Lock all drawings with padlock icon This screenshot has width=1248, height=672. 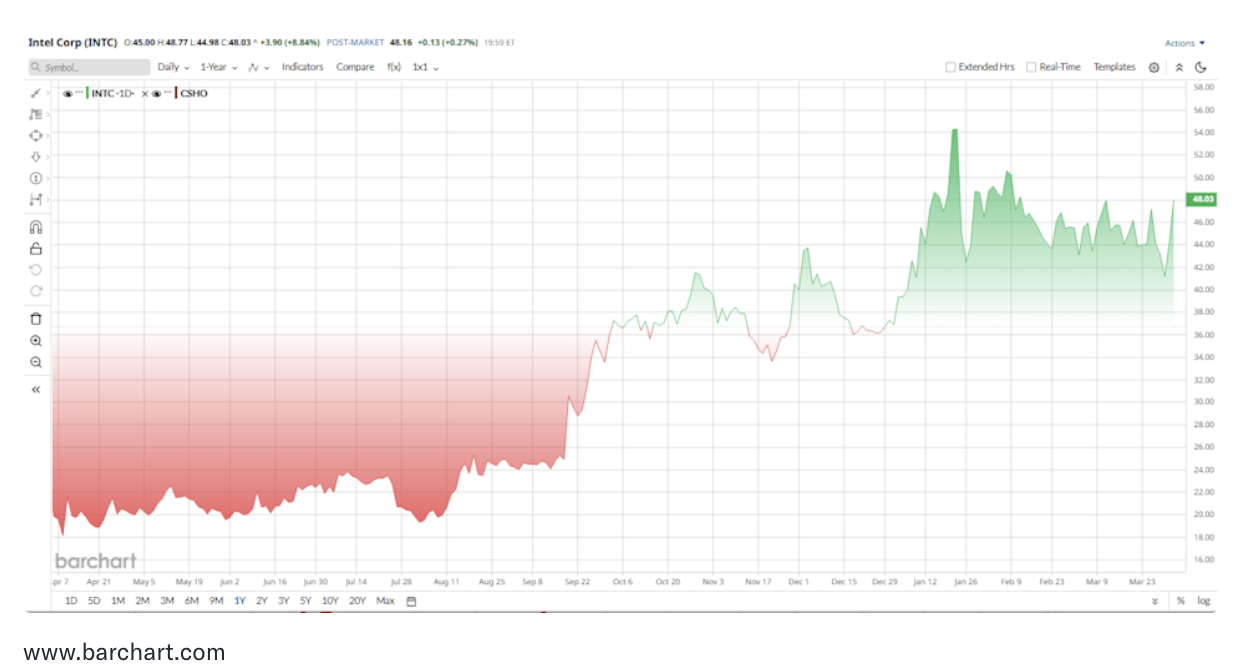pos(36,248)
